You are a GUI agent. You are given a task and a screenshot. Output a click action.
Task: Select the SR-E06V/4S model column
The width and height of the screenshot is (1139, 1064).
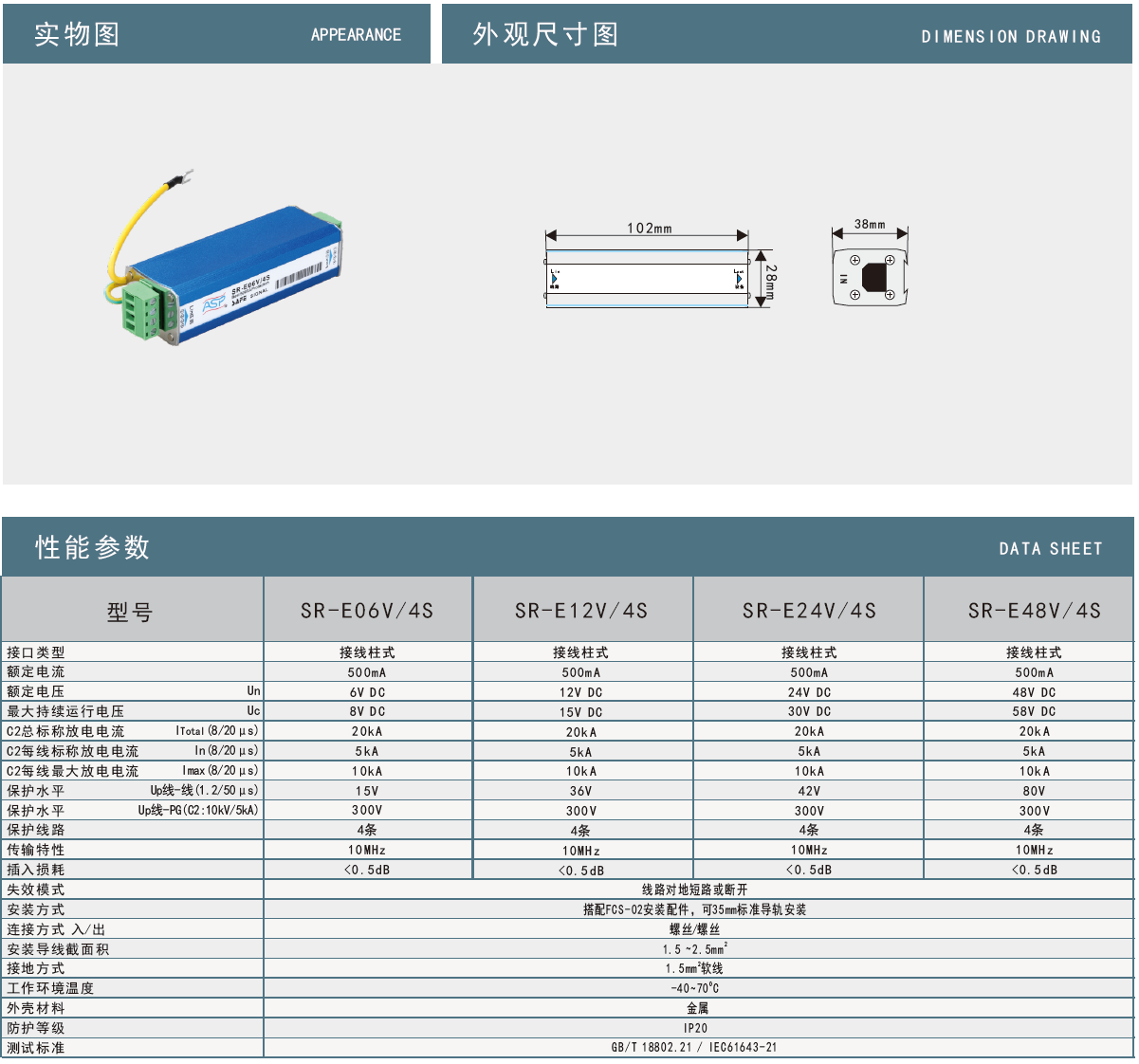tap(367, 610)
